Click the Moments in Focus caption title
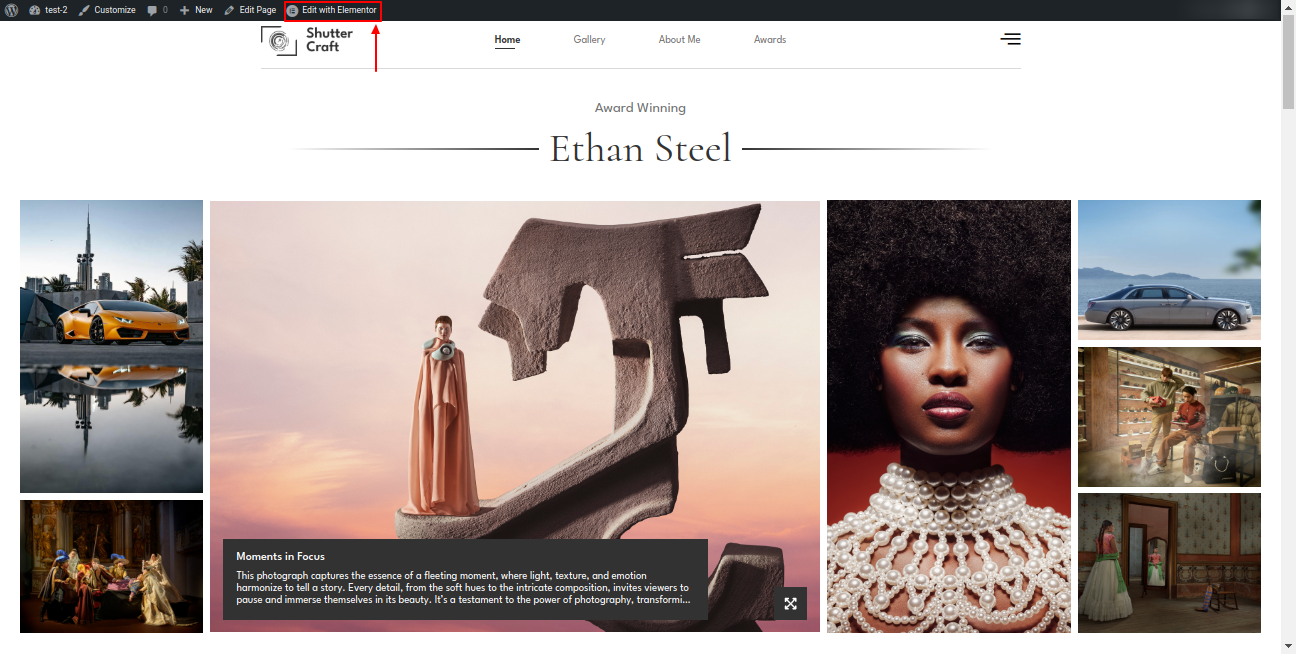Image resolution: width=1296 pixels, height=654 pixels. [x=280, y=556]
